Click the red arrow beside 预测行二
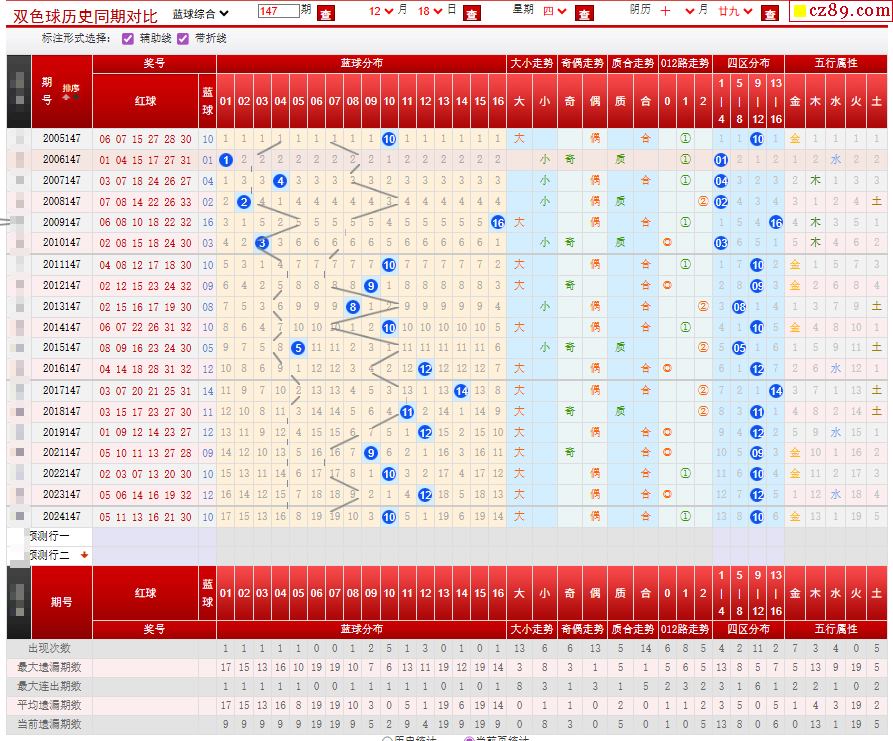This screenshot has height=741, width=893. click(x=84, y=555)
